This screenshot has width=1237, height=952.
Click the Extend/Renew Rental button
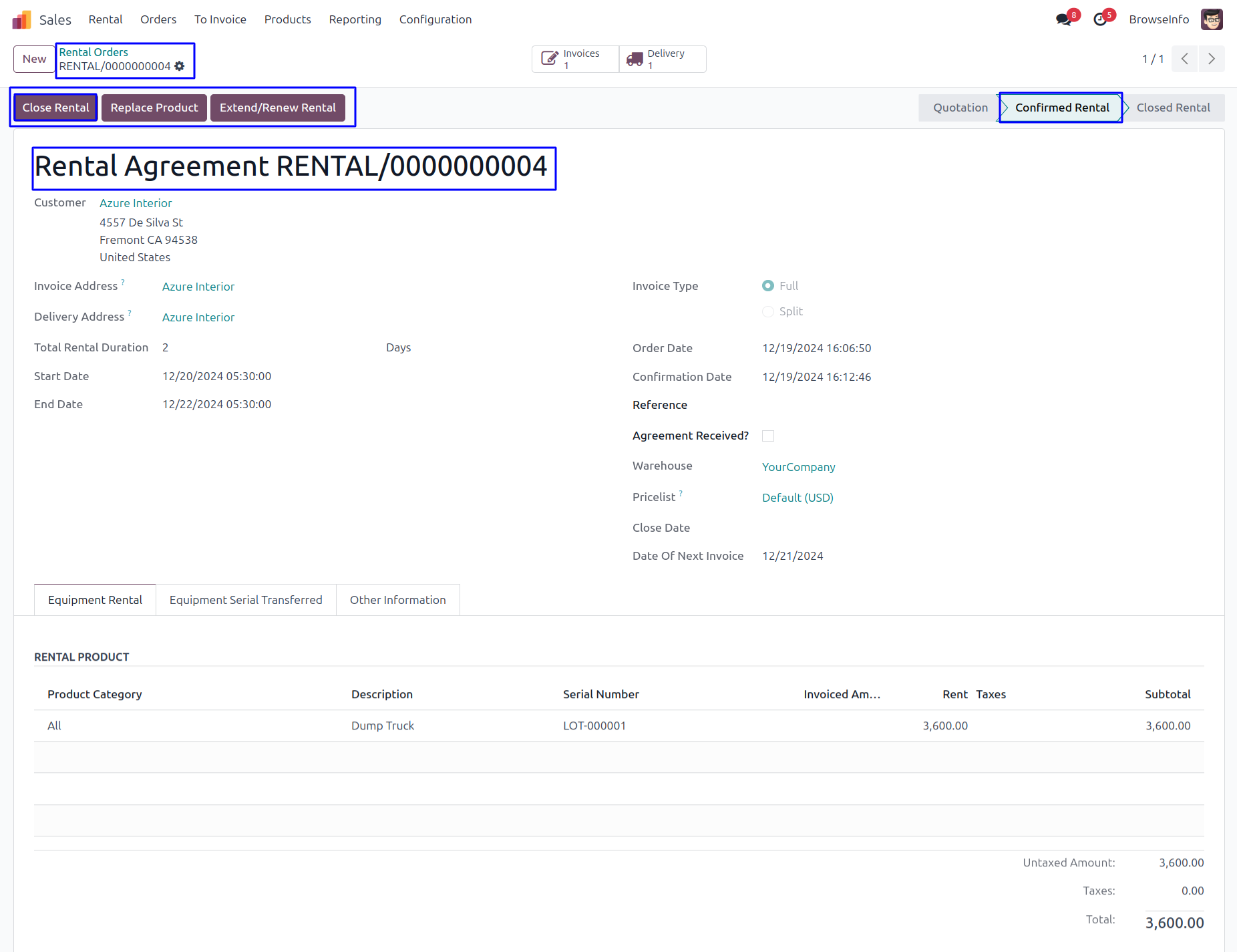pyautogui.click(x=277, y=108)
